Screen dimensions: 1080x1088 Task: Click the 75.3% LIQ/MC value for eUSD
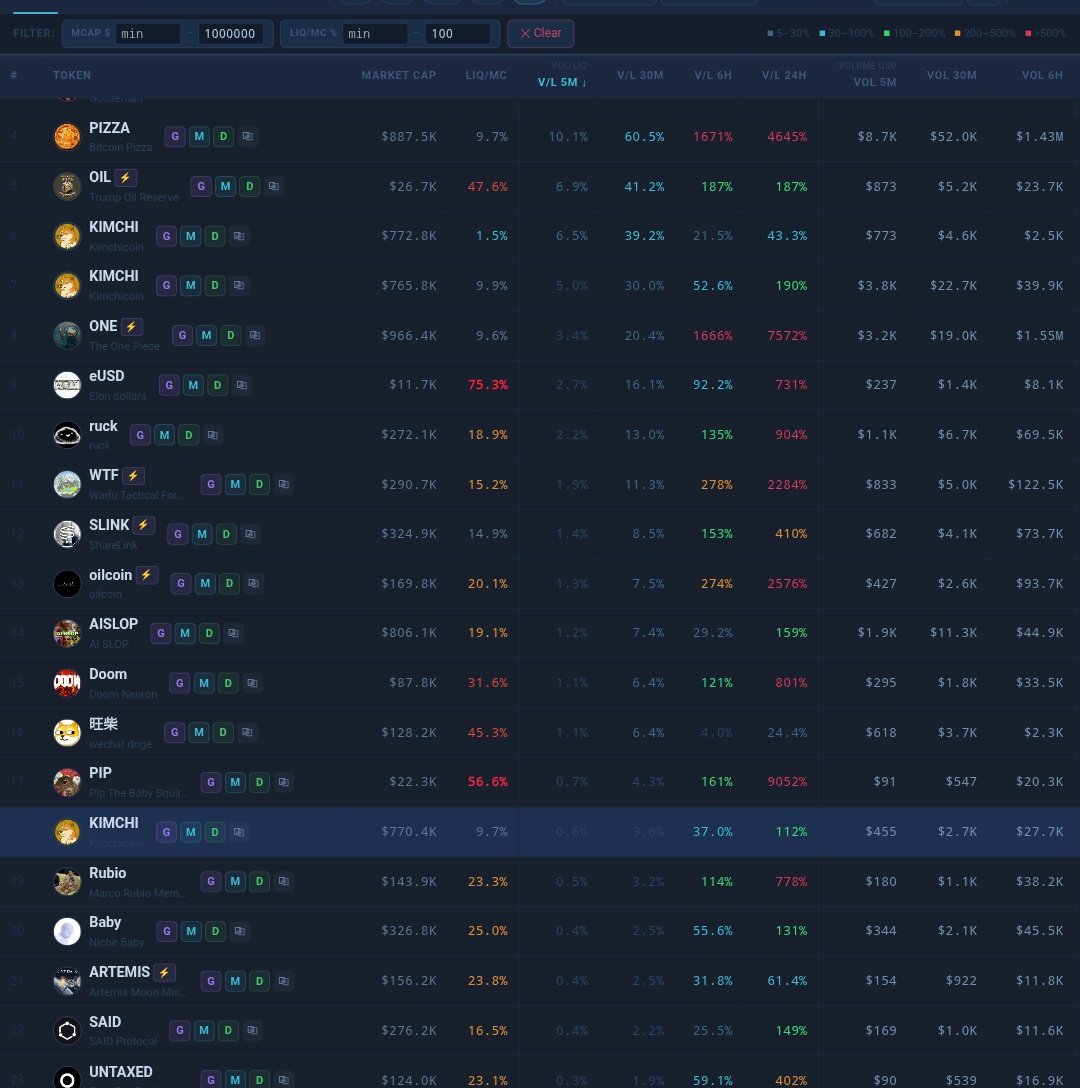(x=487, y=384)
